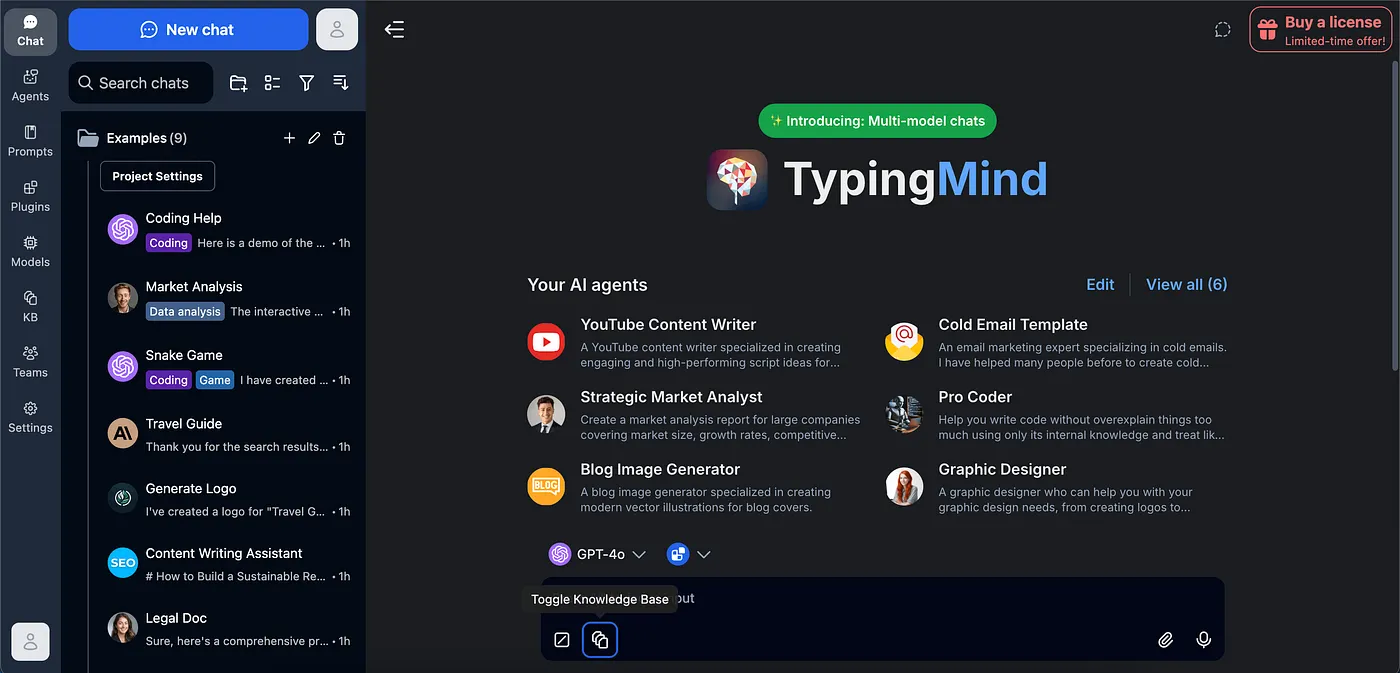Start voice input with the microphone icon

(x=1204, y=640)
